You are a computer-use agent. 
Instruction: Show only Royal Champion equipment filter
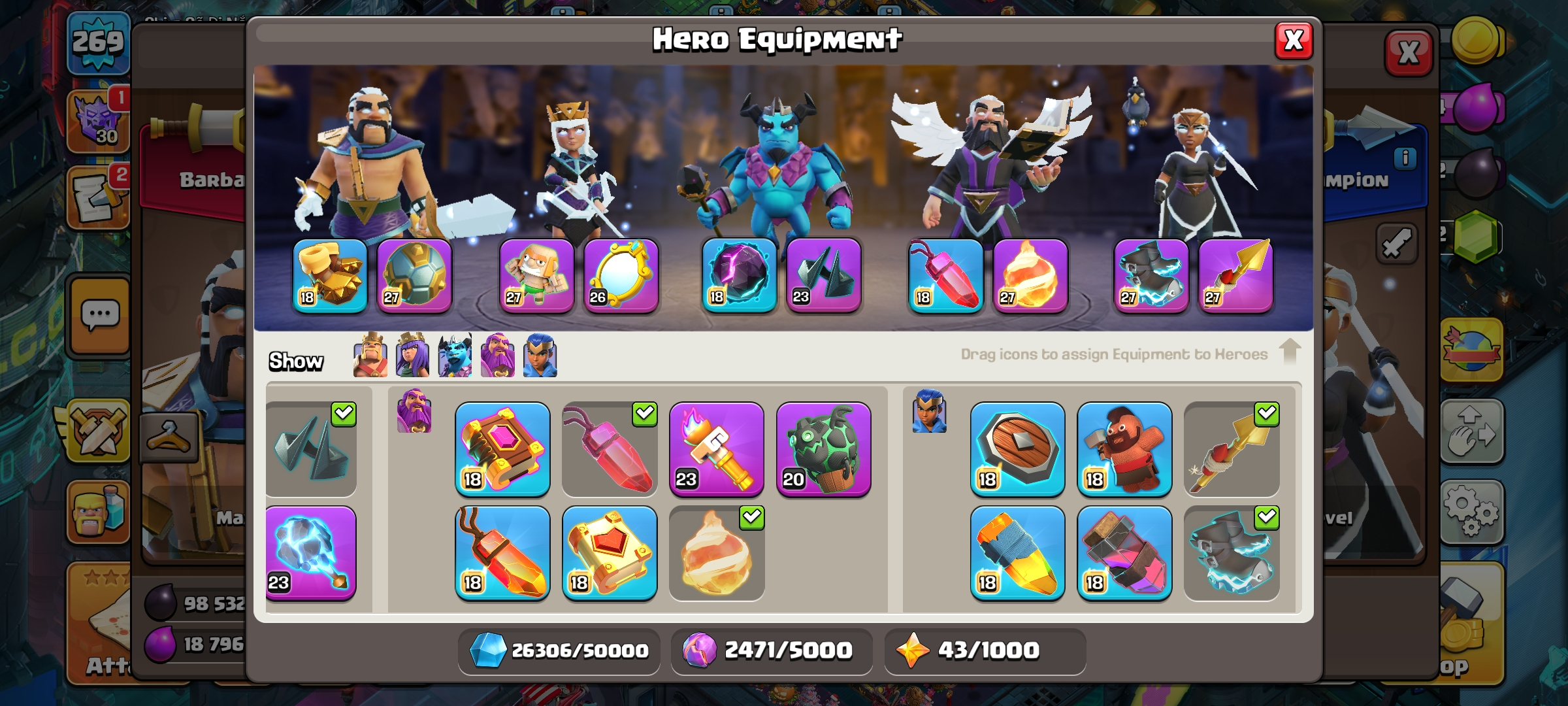pyautogui.click(x=540, y=355)
